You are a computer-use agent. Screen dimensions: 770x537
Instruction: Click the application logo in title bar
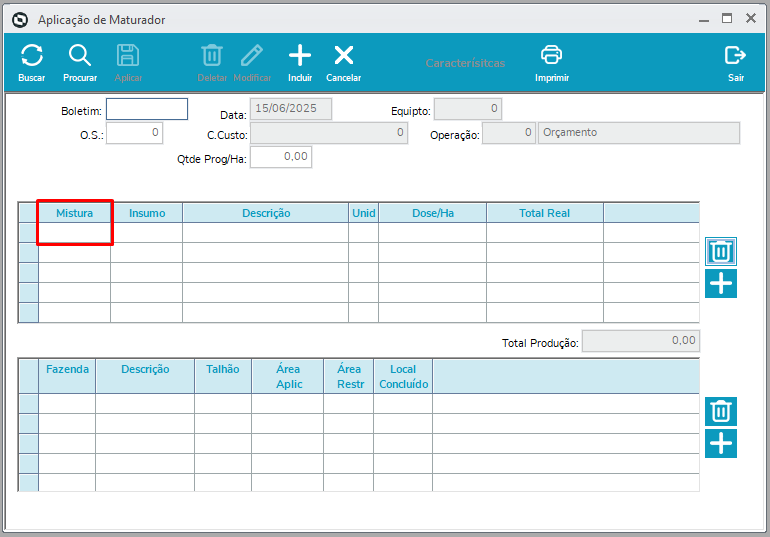(20, 20)
